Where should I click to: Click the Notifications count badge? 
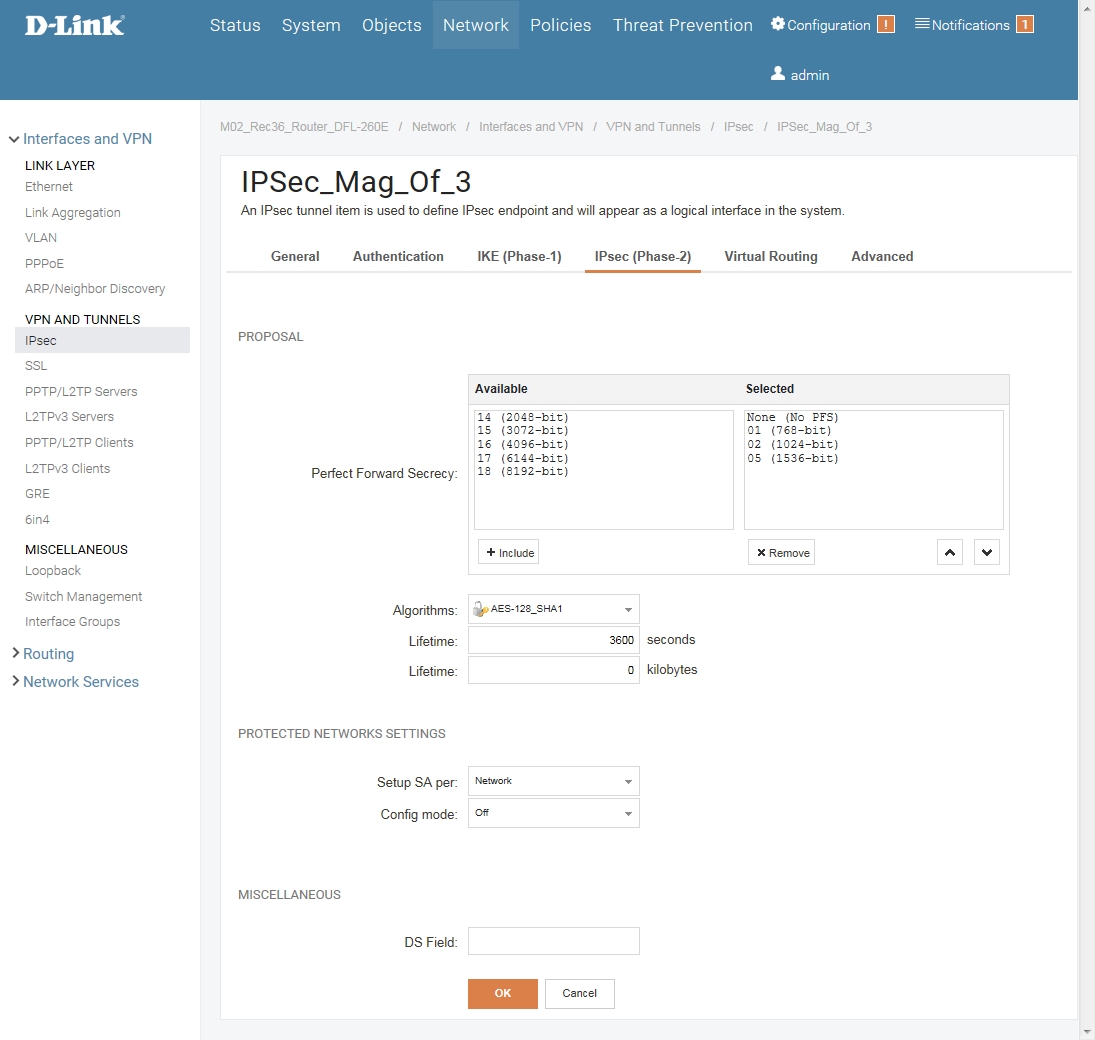coord(1024,25)
